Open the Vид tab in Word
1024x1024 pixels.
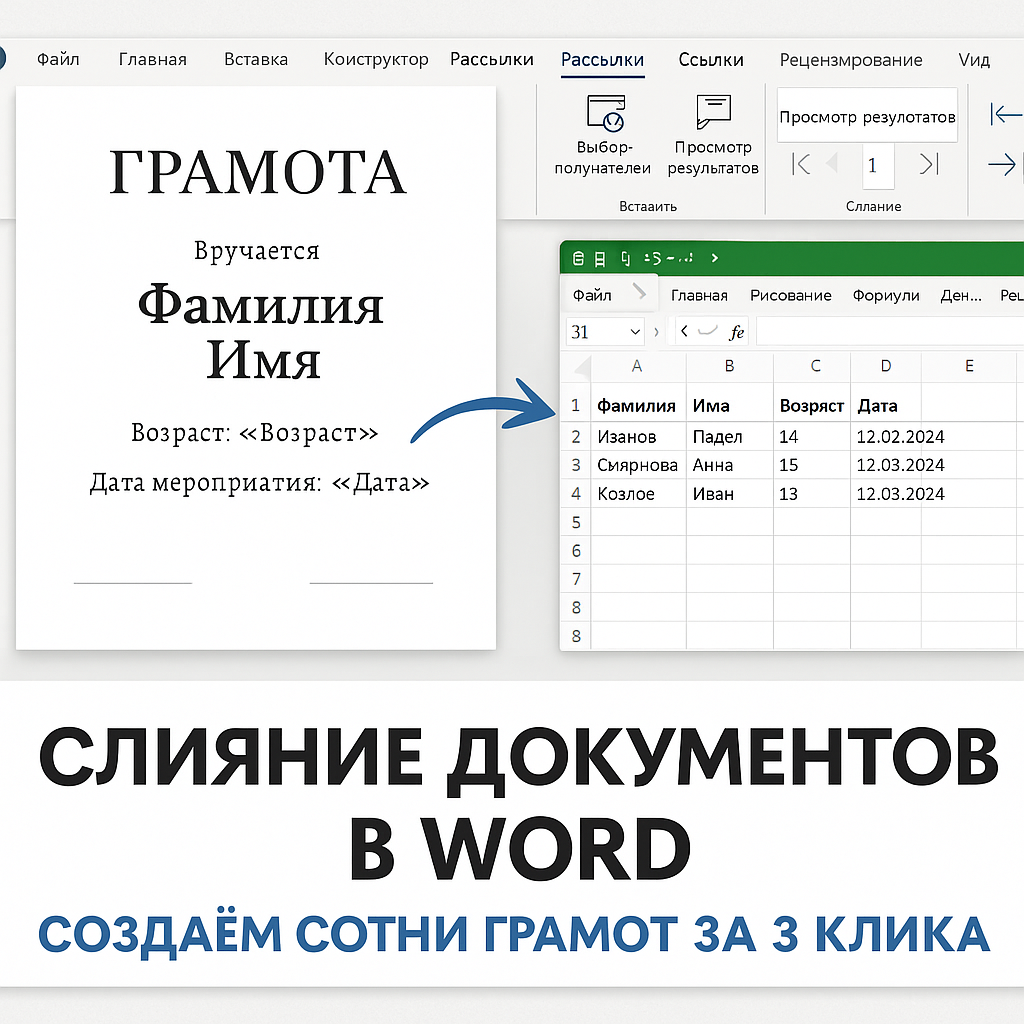pyautogui.click(x=974, y=60)
